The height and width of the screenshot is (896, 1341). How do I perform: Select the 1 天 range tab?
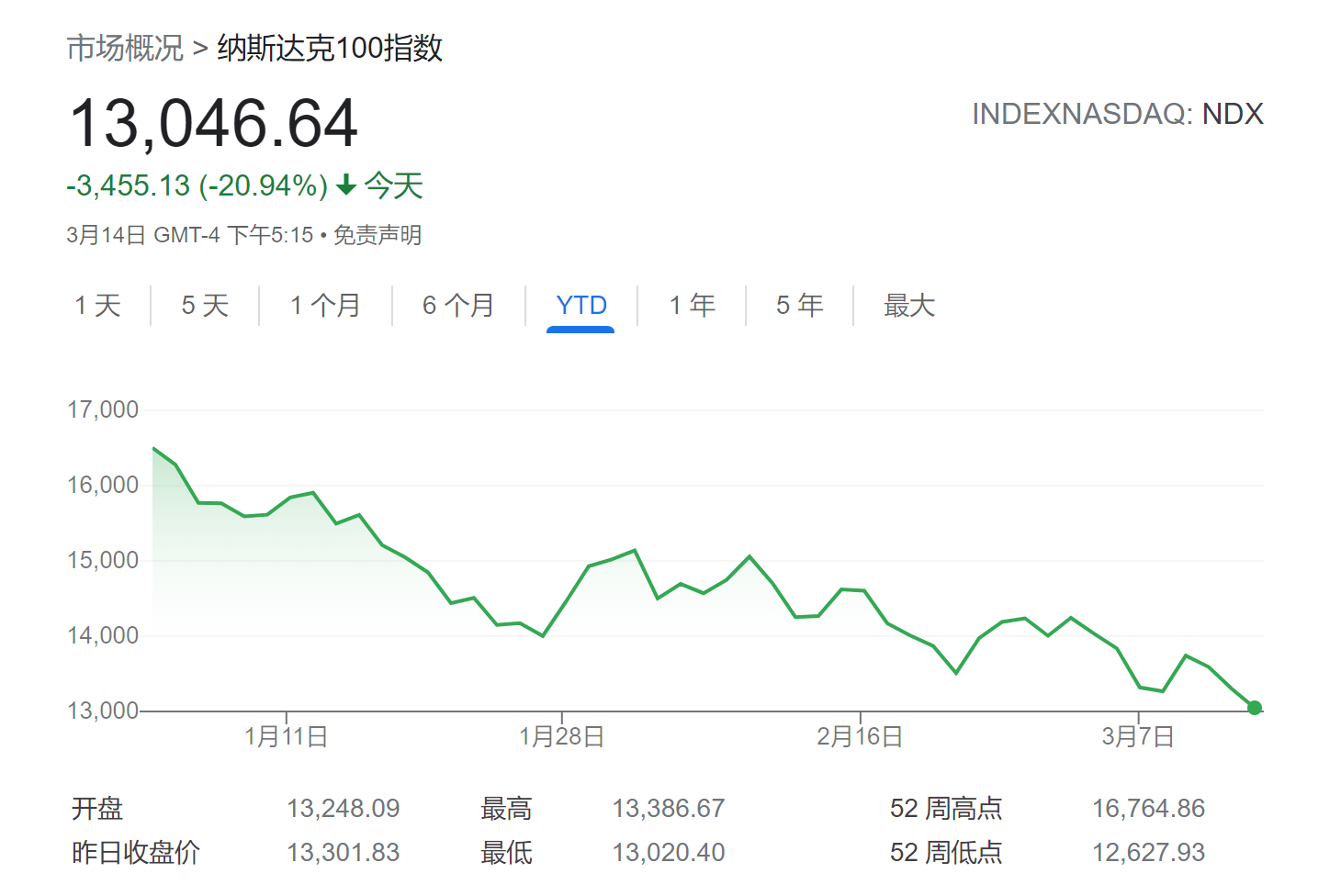tap(97, 305)
